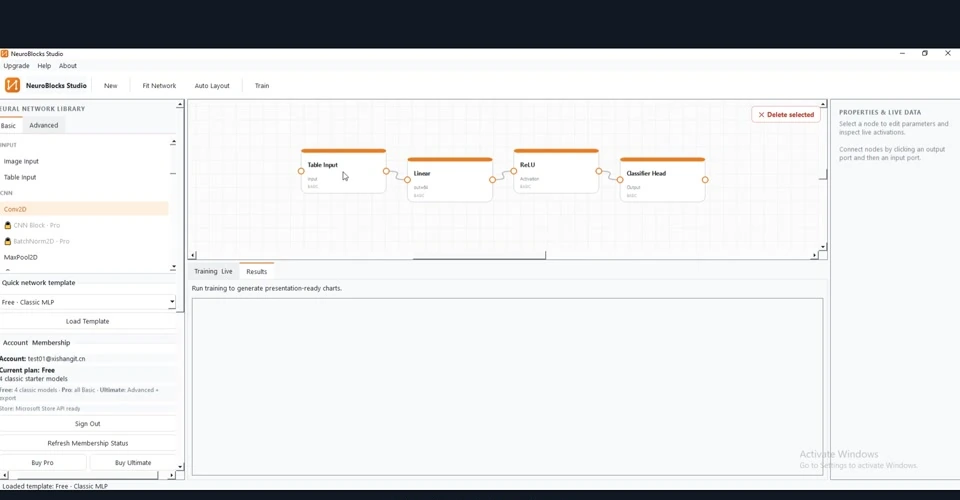Switch to the Advanced library tab
Viewport: 960px width, 500px height.
tap(43, 125)
